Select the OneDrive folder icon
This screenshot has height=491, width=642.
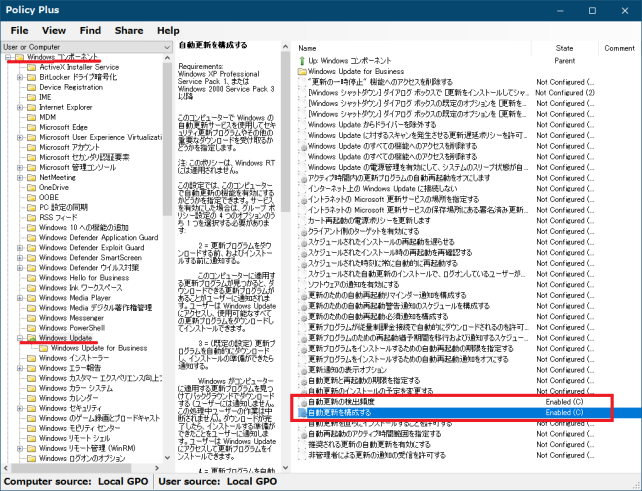coord(32,188)
